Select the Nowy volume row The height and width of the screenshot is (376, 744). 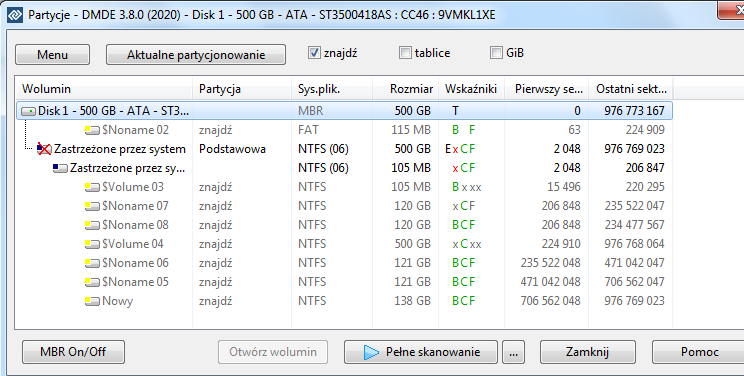pyautogui.click(x=344, y=301)
